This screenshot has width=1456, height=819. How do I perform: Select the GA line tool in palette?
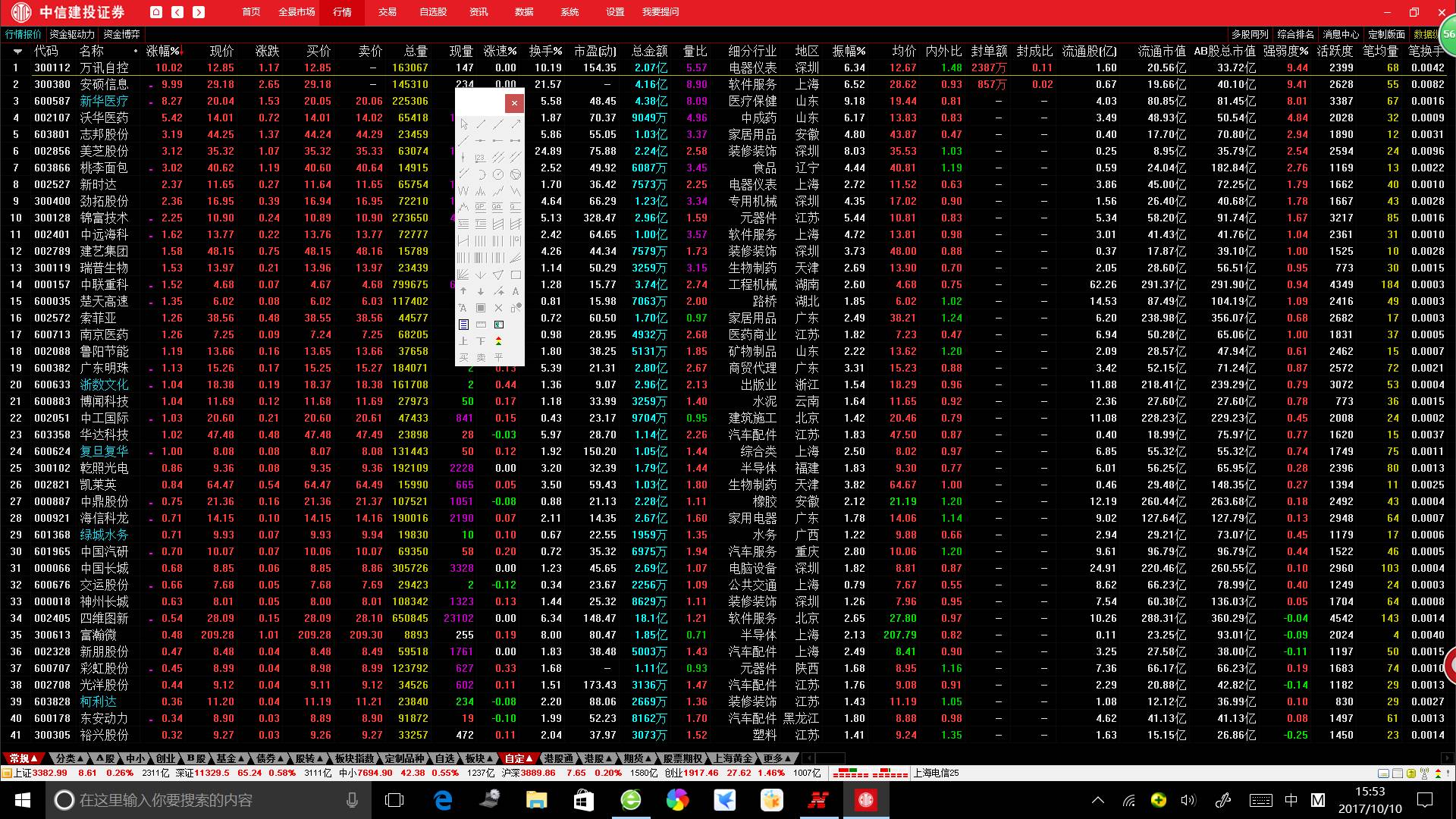point(498,206)
